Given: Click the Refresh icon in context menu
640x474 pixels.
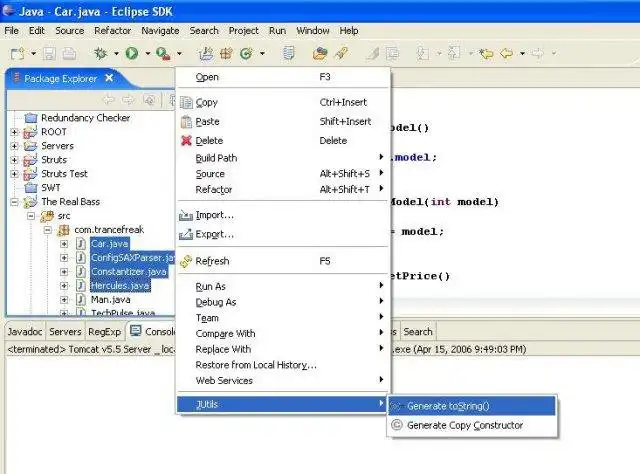Looking at the screenshot, I should point(186,261).
